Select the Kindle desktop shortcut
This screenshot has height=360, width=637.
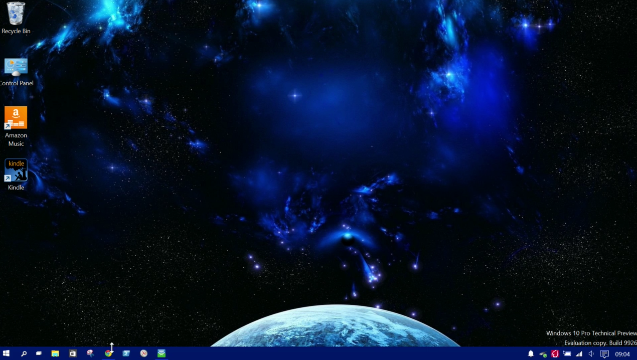click(16, 174)
